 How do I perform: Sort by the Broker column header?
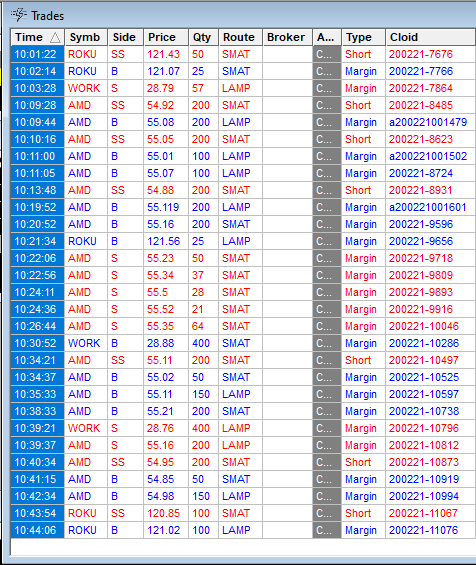click(287, 37)
